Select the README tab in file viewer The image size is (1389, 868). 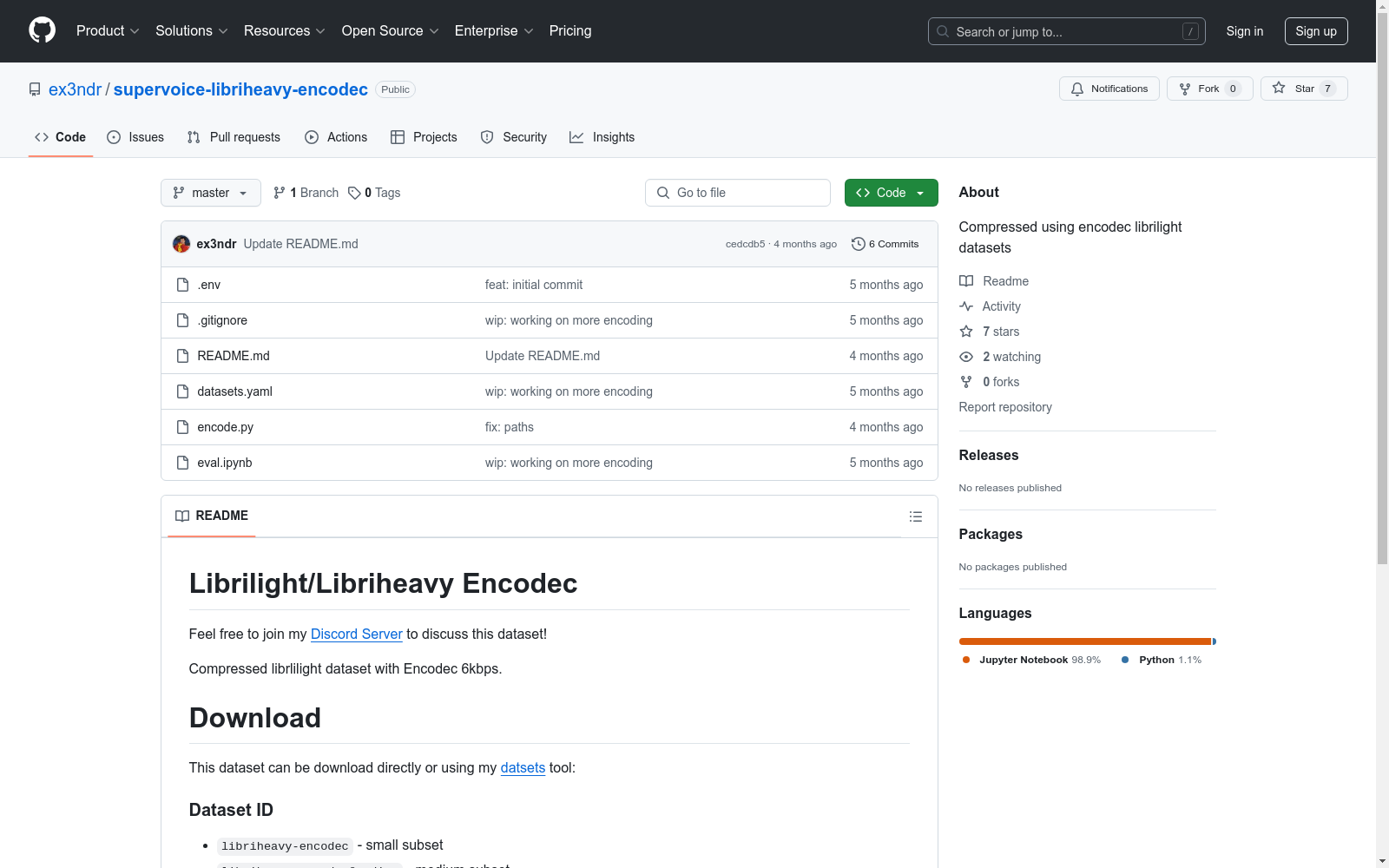[x=212, y=516]
